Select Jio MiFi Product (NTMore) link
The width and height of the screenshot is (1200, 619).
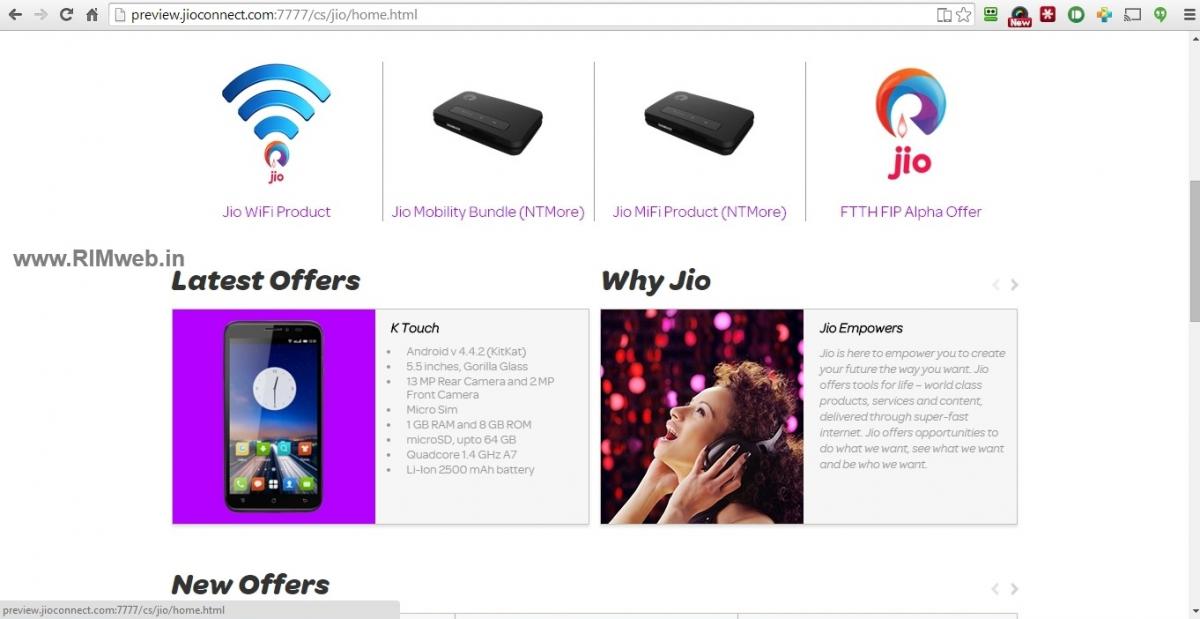click(699, 212)
